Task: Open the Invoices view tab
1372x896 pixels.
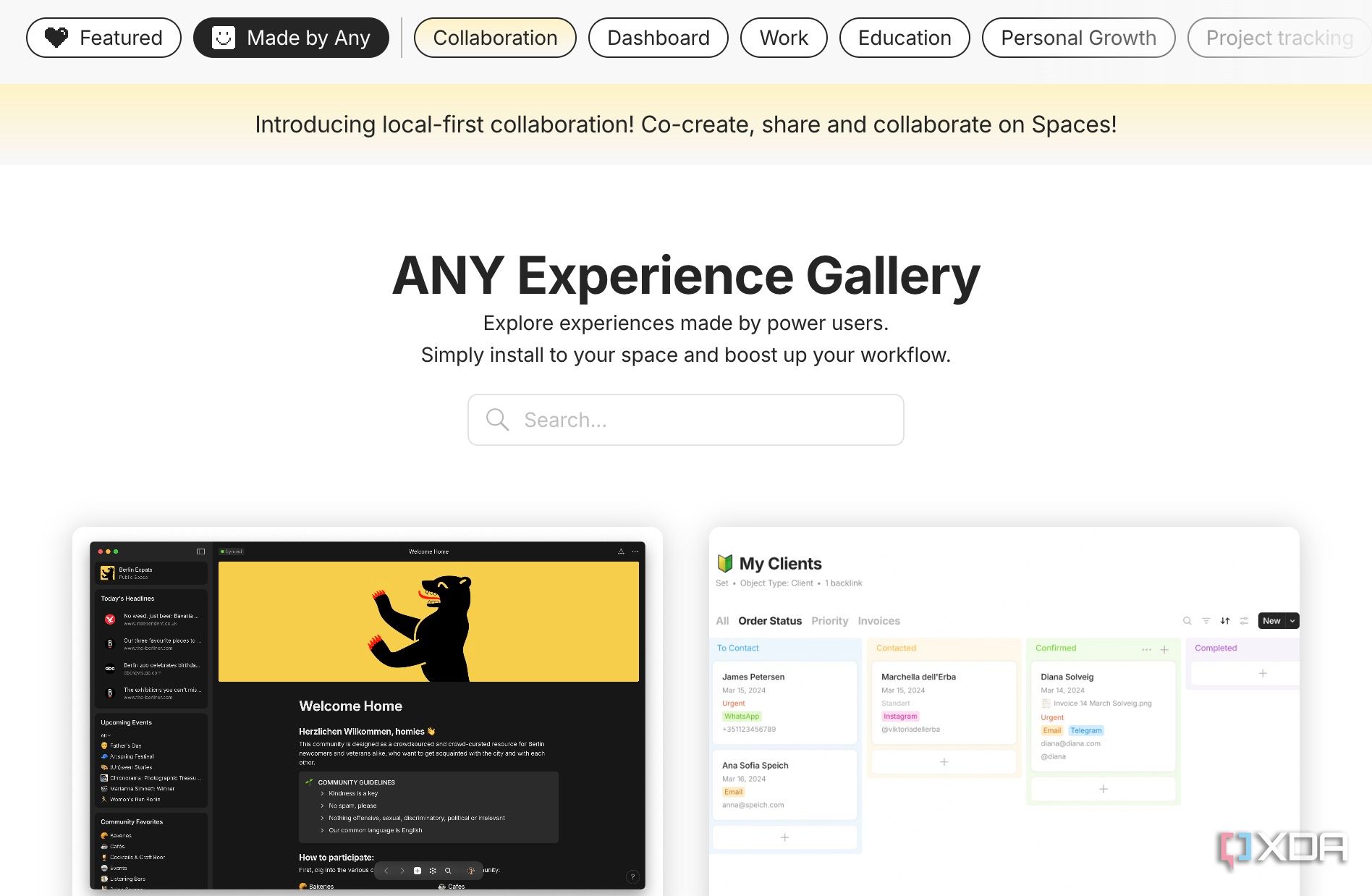Action: [878, 621]
